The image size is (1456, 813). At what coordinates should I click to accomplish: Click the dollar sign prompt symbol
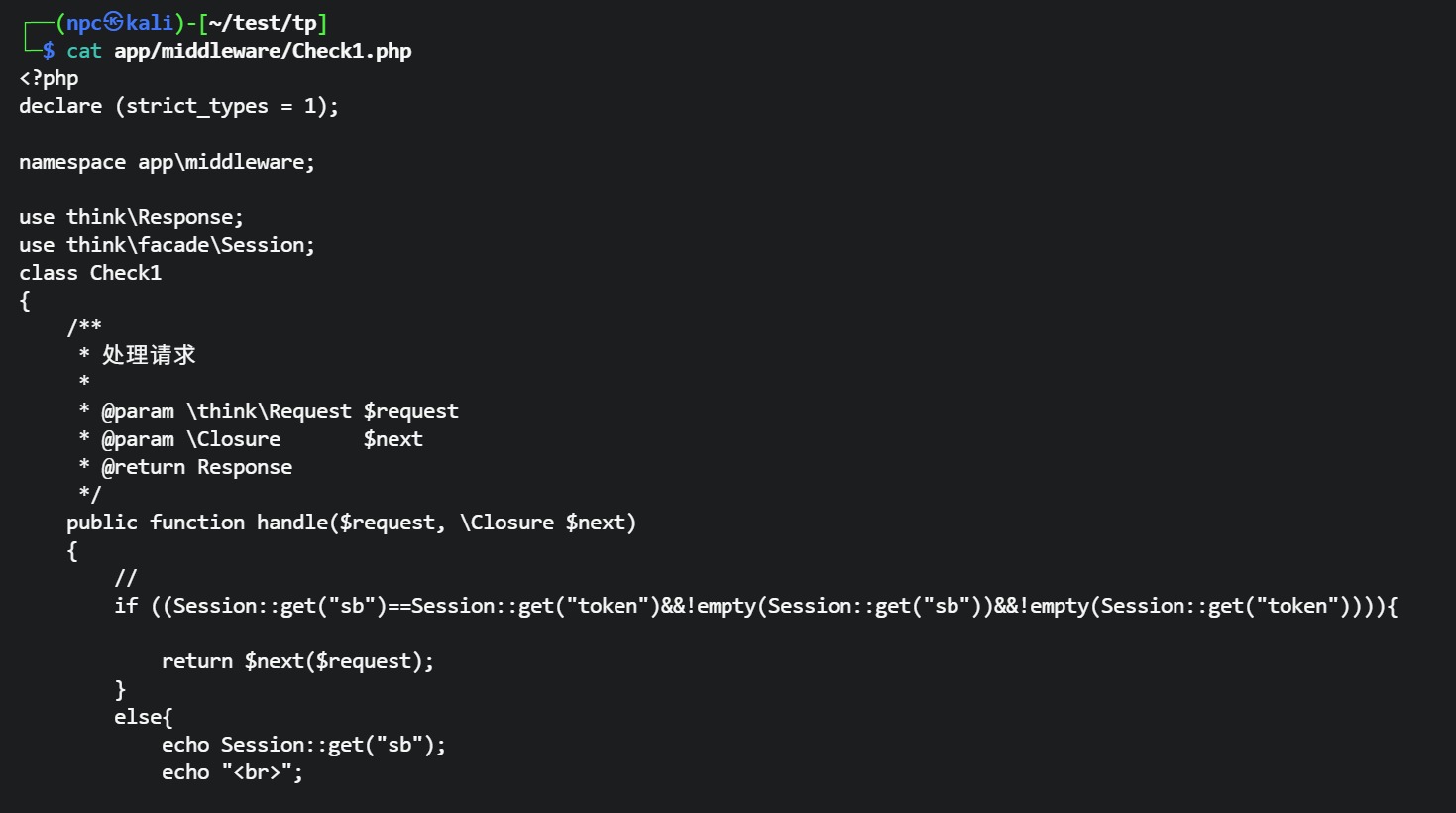click(49, 51)
